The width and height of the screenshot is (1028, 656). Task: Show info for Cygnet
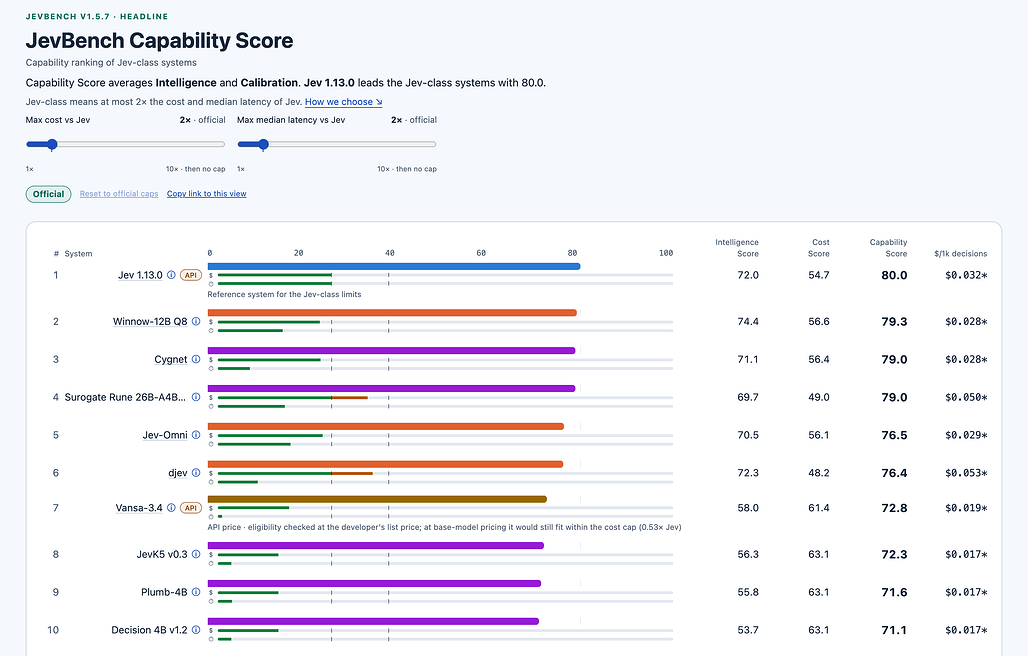195,359
